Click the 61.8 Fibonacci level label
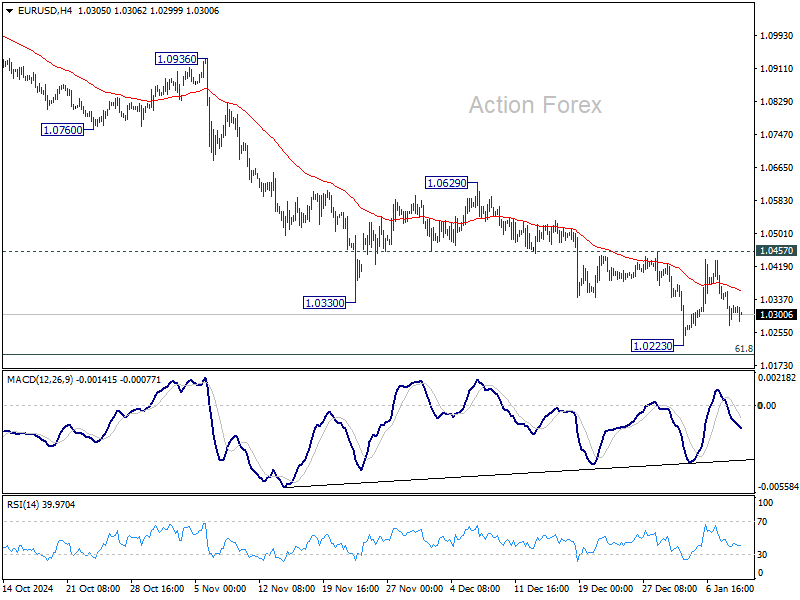Screen dimensions: 800x600 (x=743, y=349)
